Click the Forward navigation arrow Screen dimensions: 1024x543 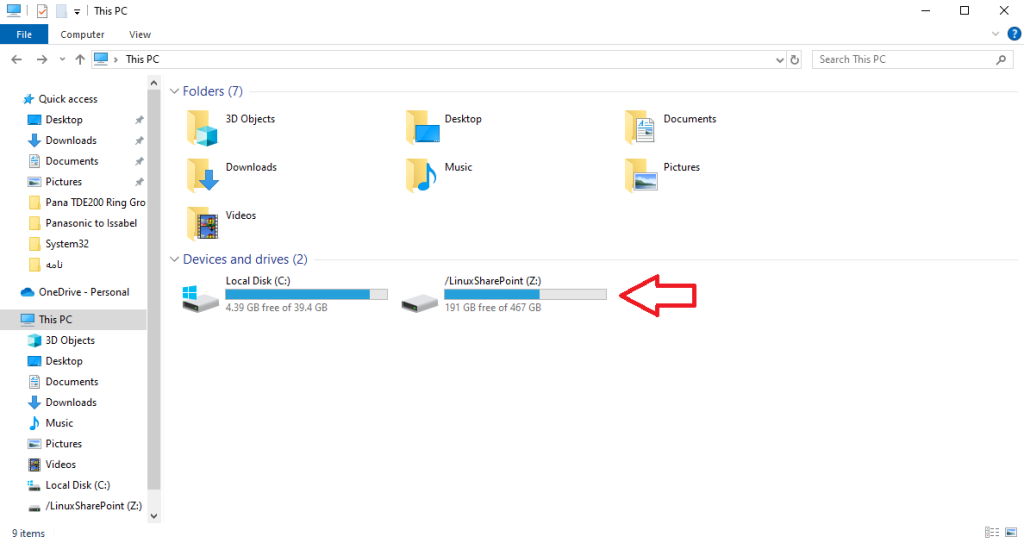point(42,59)
